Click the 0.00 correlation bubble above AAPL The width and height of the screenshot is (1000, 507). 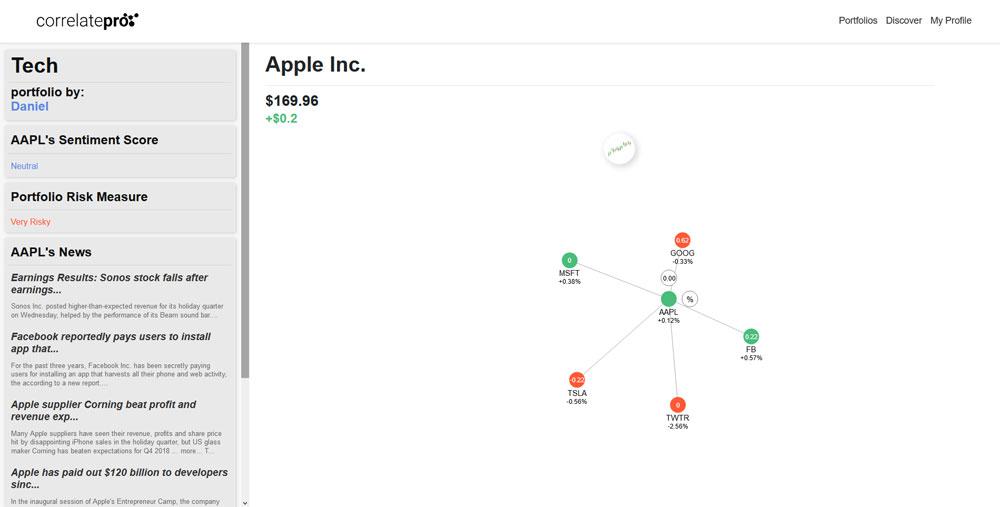[x=668, y=278]
